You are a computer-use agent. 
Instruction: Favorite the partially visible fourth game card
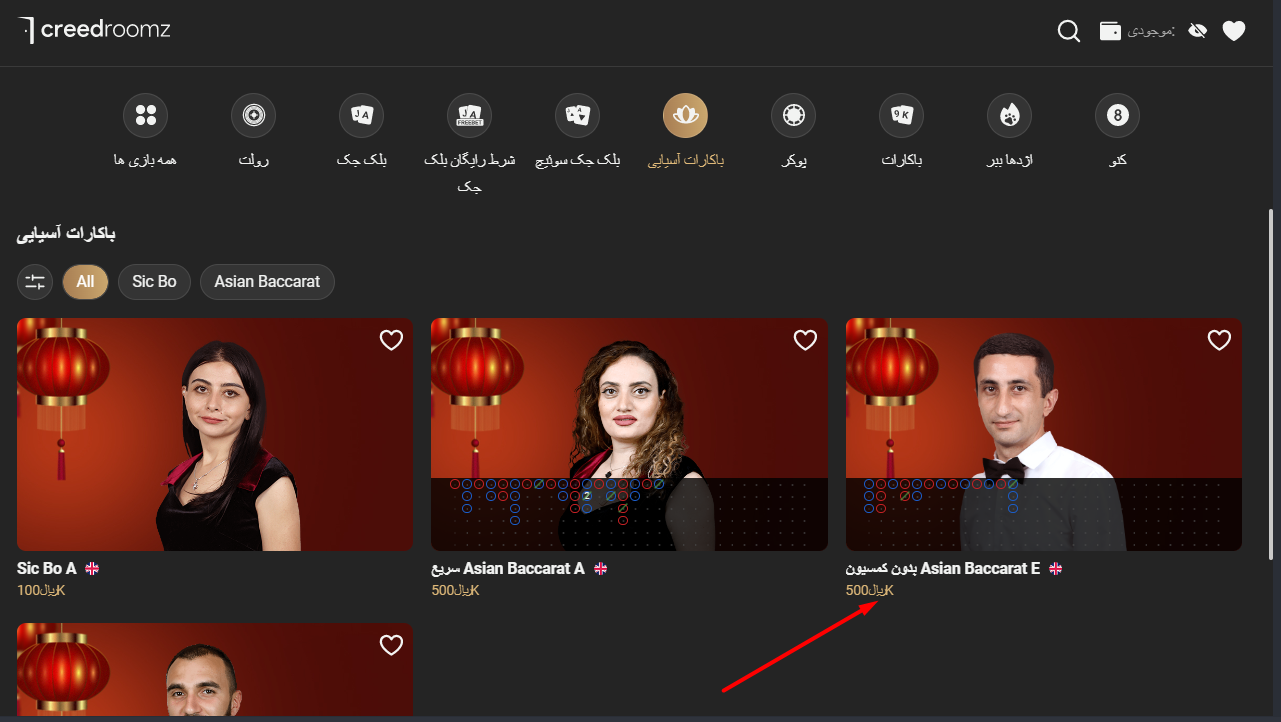tap(391, 646)
